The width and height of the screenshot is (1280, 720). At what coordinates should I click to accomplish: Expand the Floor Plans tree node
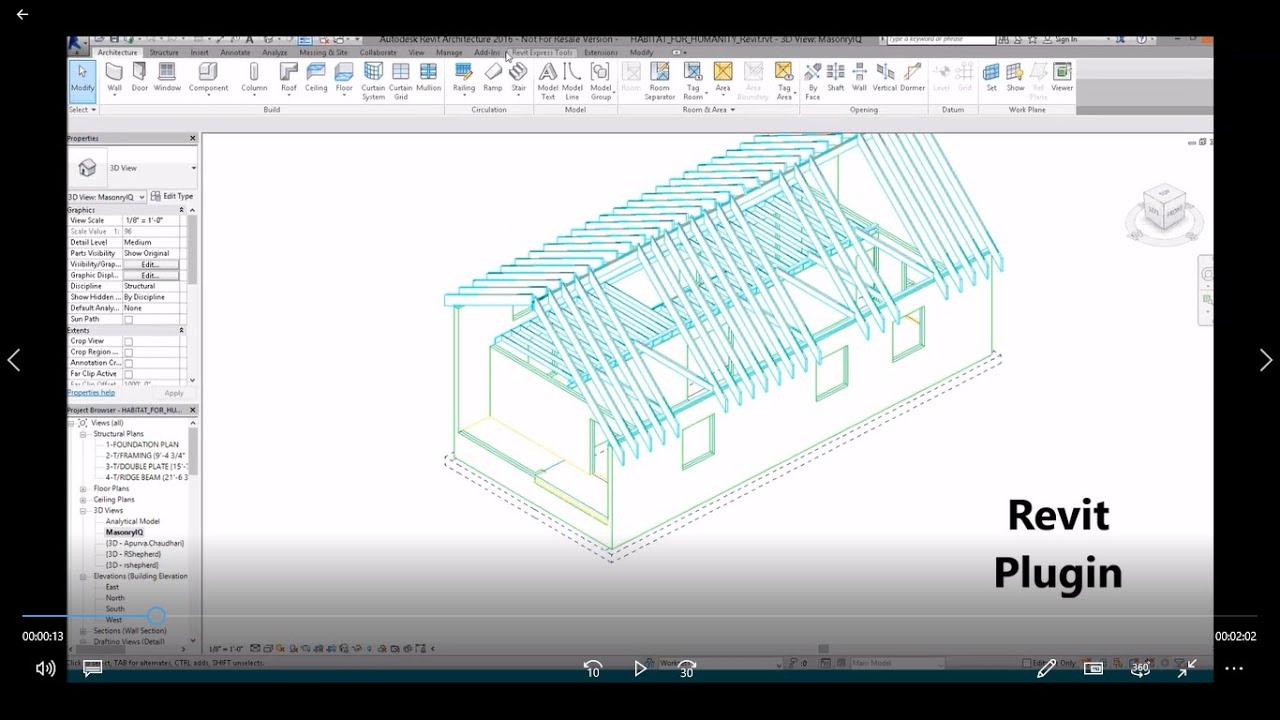[x=84, y=489]
